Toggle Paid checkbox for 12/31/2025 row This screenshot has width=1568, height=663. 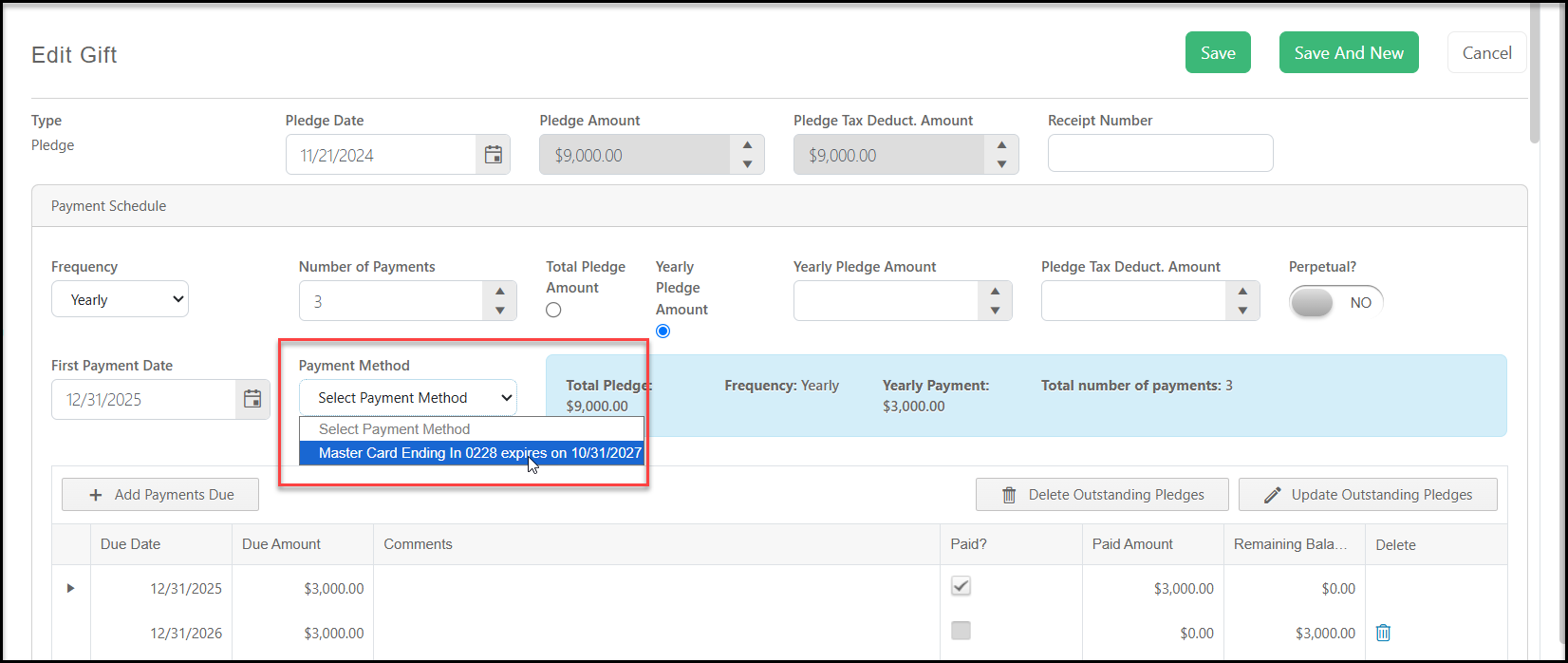coord(961,586)
